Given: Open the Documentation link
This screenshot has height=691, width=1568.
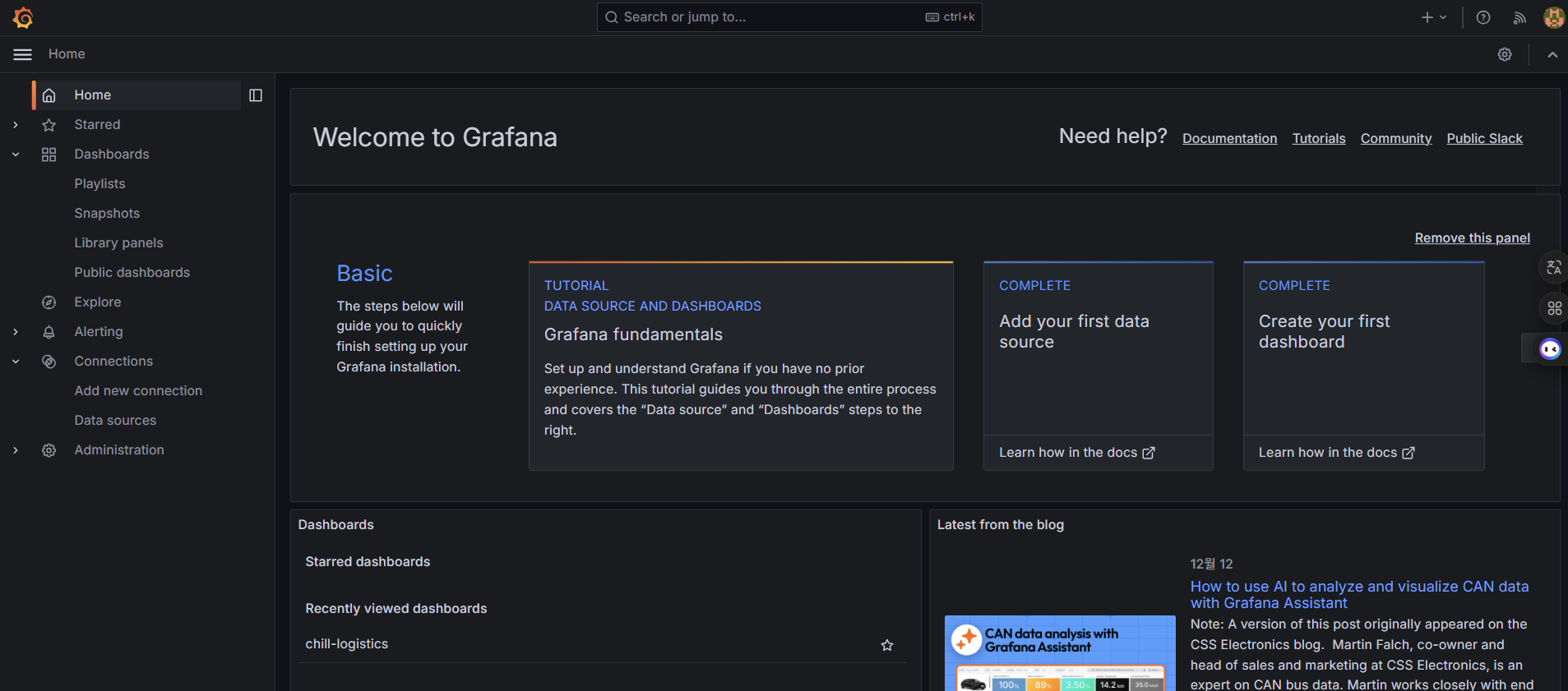Looking at the screenshot, I should tap(1229, 138).
